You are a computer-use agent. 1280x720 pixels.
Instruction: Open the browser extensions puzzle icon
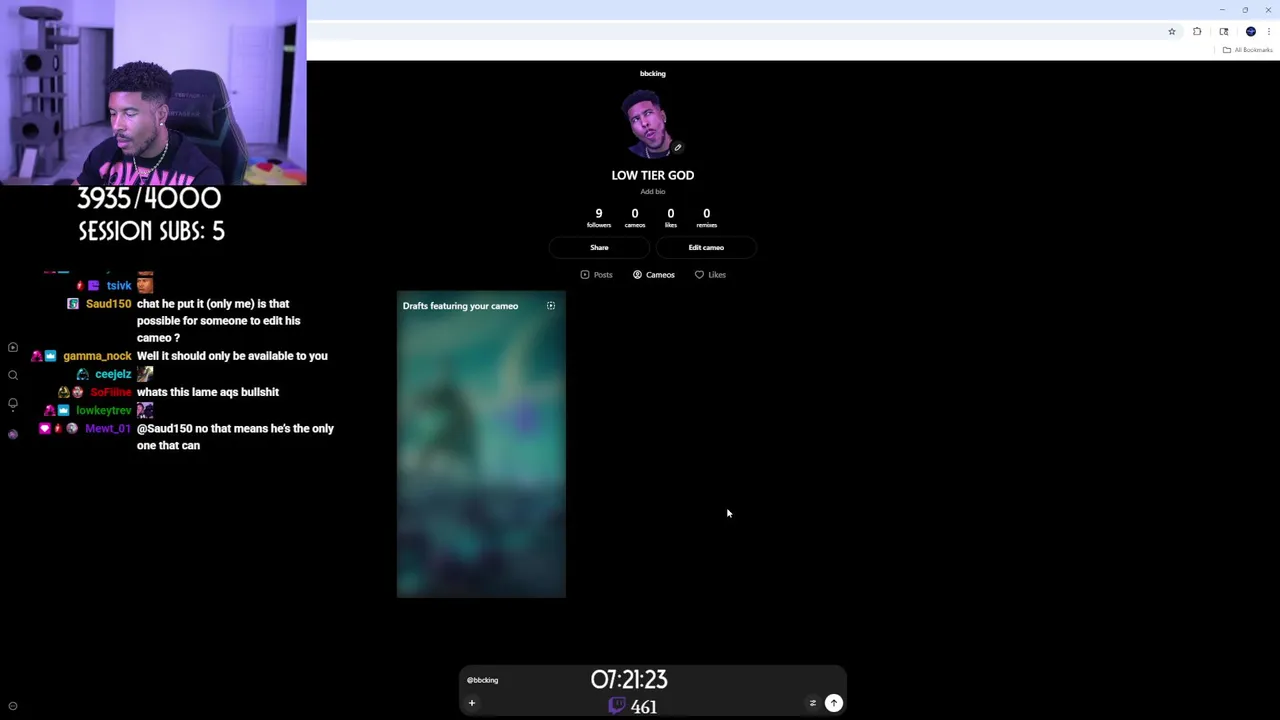click(1197, 32)
